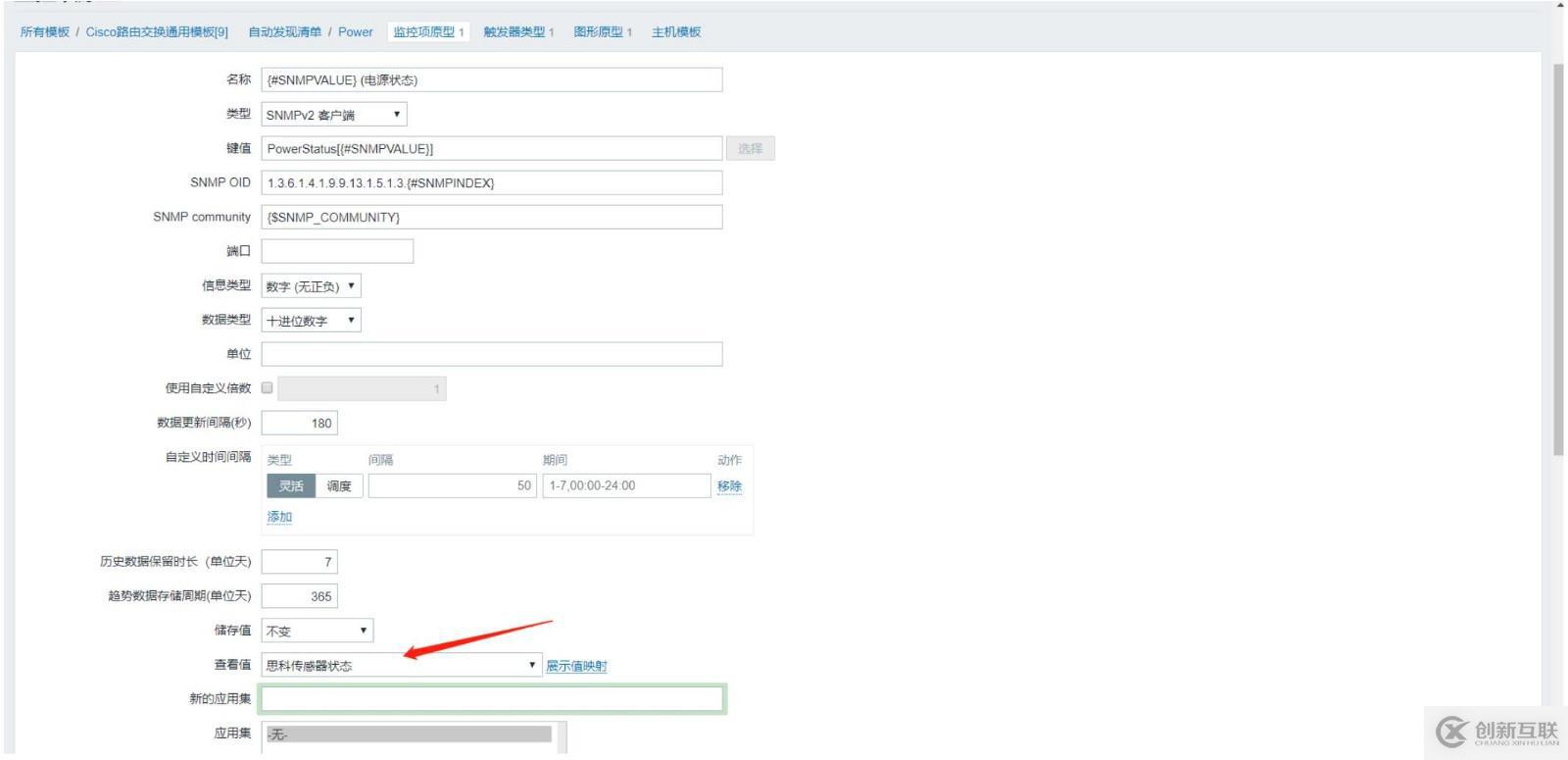Click the 单位 units input field
The image size is (1568, 760).
point(492,355)
